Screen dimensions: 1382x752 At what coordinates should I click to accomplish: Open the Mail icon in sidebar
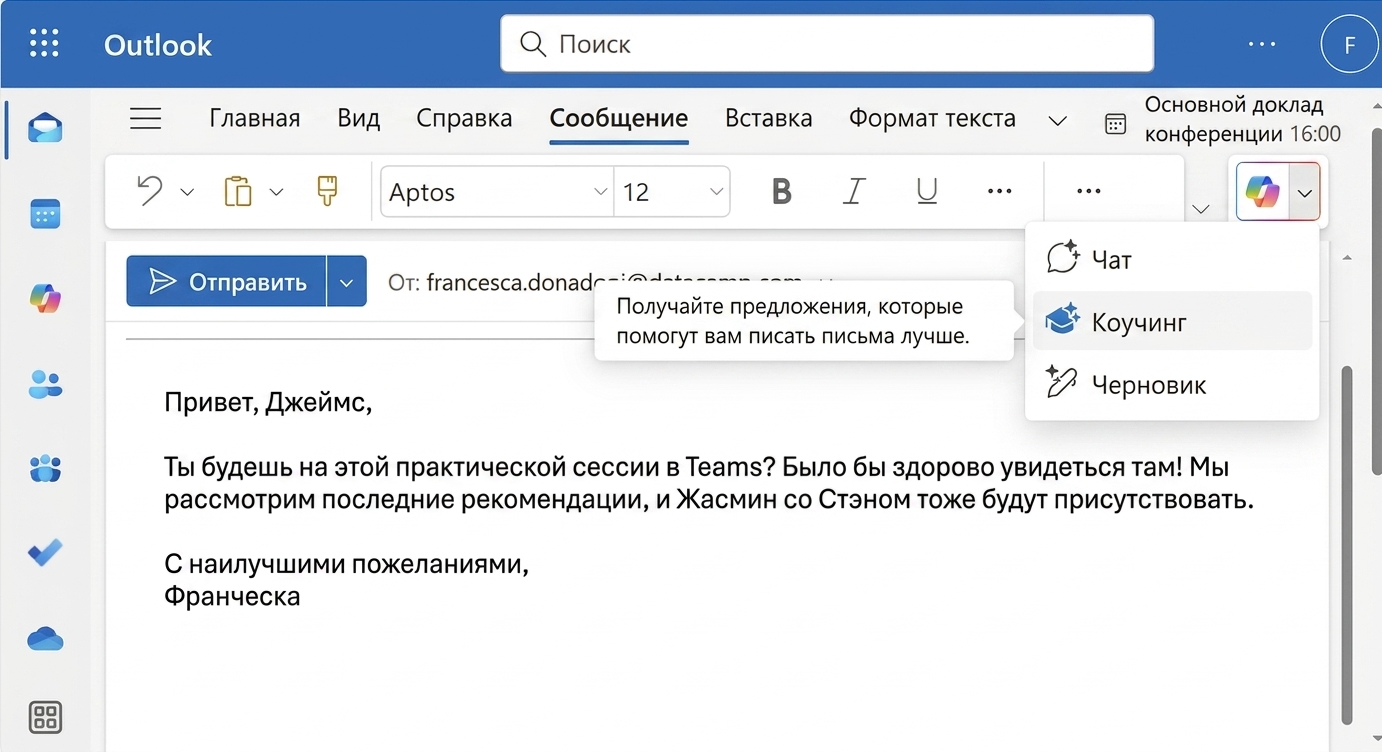tap(45, 128)
